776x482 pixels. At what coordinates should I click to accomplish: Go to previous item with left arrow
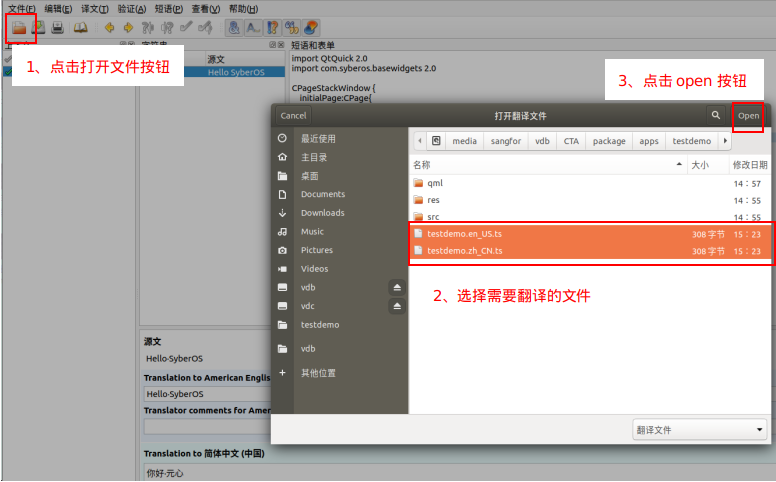109,27
